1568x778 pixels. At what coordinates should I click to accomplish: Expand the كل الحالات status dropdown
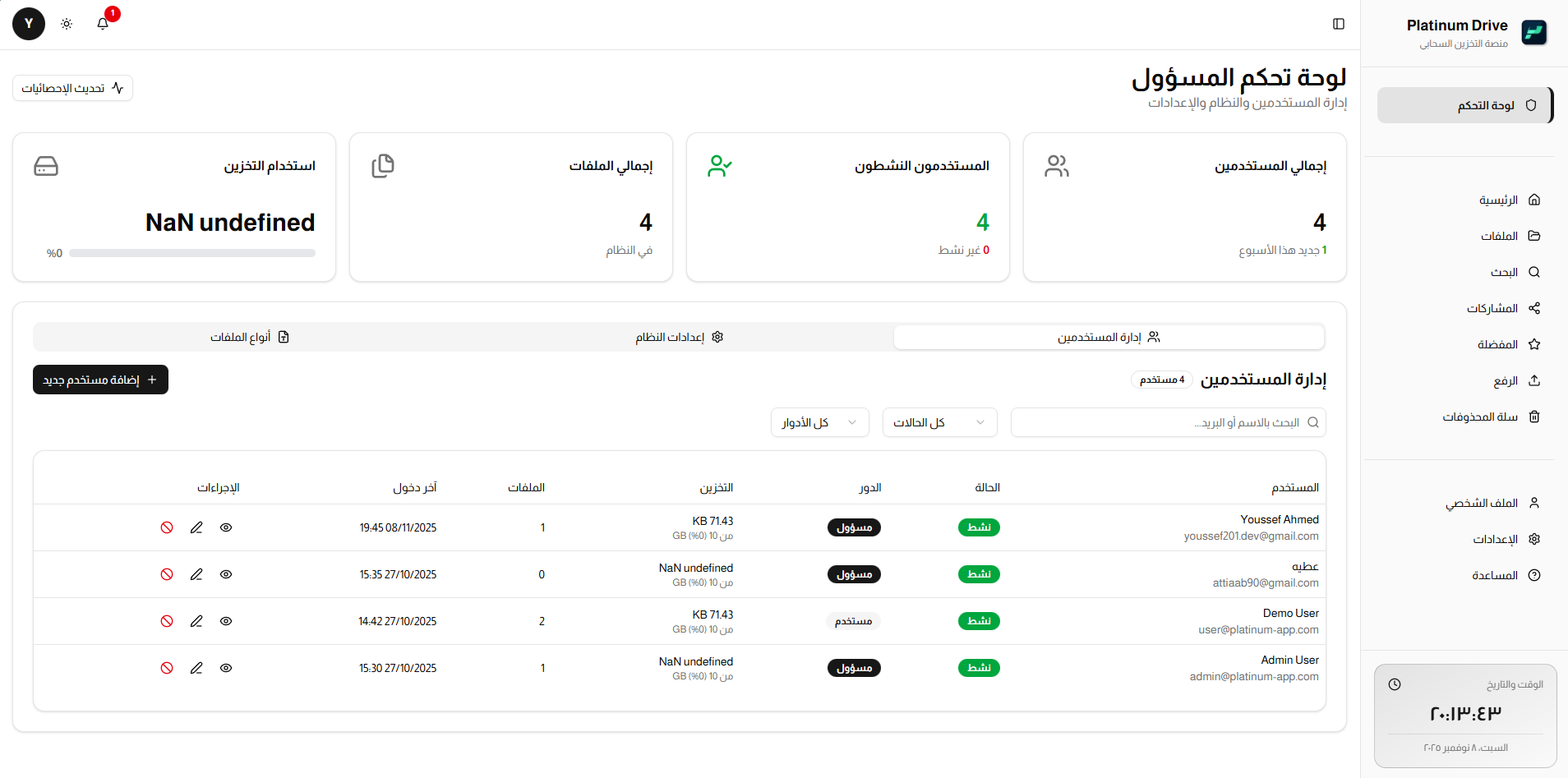pyautogui.click(x=939, y=422)
